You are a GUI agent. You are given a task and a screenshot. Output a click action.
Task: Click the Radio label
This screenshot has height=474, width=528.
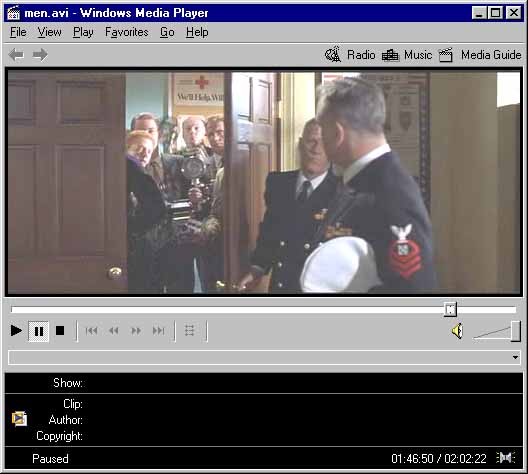click(361, 55)
